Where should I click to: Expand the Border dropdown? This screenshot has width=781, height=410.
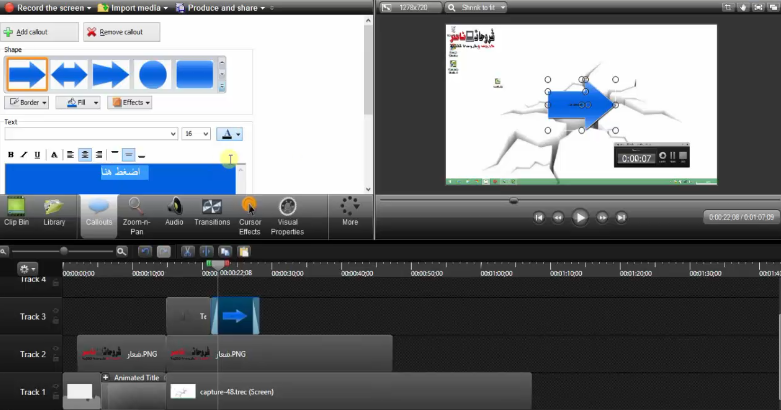click(26, 103)
